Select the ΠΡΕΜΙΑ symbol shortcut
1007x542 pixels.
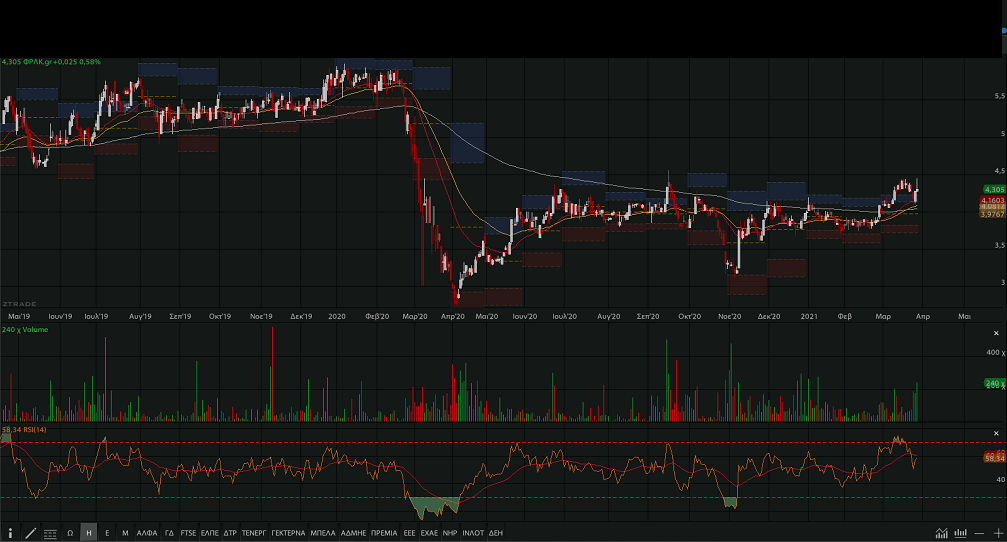[x=383, y=533]
